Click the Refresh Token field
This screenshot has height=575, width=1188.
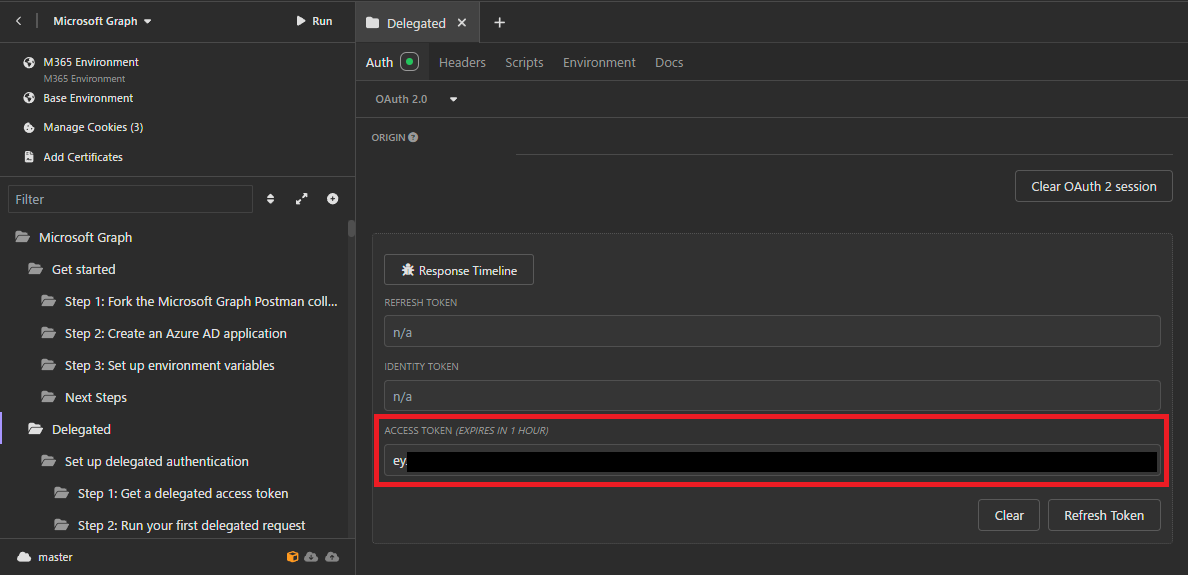coord(772,331)
